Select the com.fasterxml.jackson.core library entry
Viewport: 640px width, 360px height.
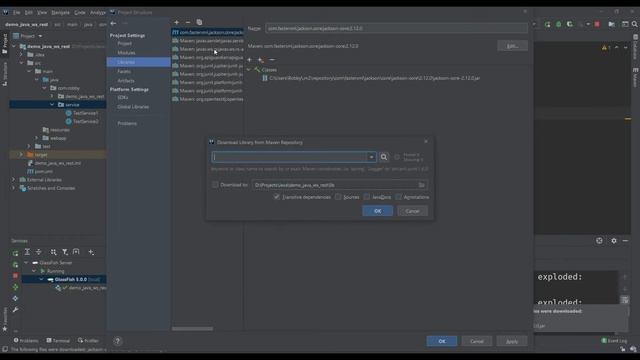[207, 32]
